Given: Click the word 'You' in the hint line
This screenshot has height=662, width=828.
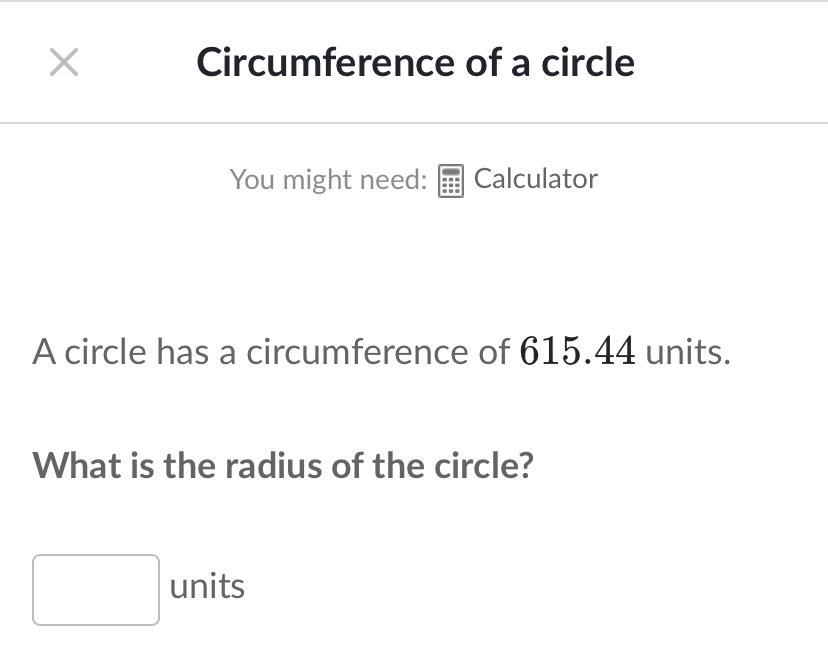Looking at the screenshot, I should click(251, 180).
